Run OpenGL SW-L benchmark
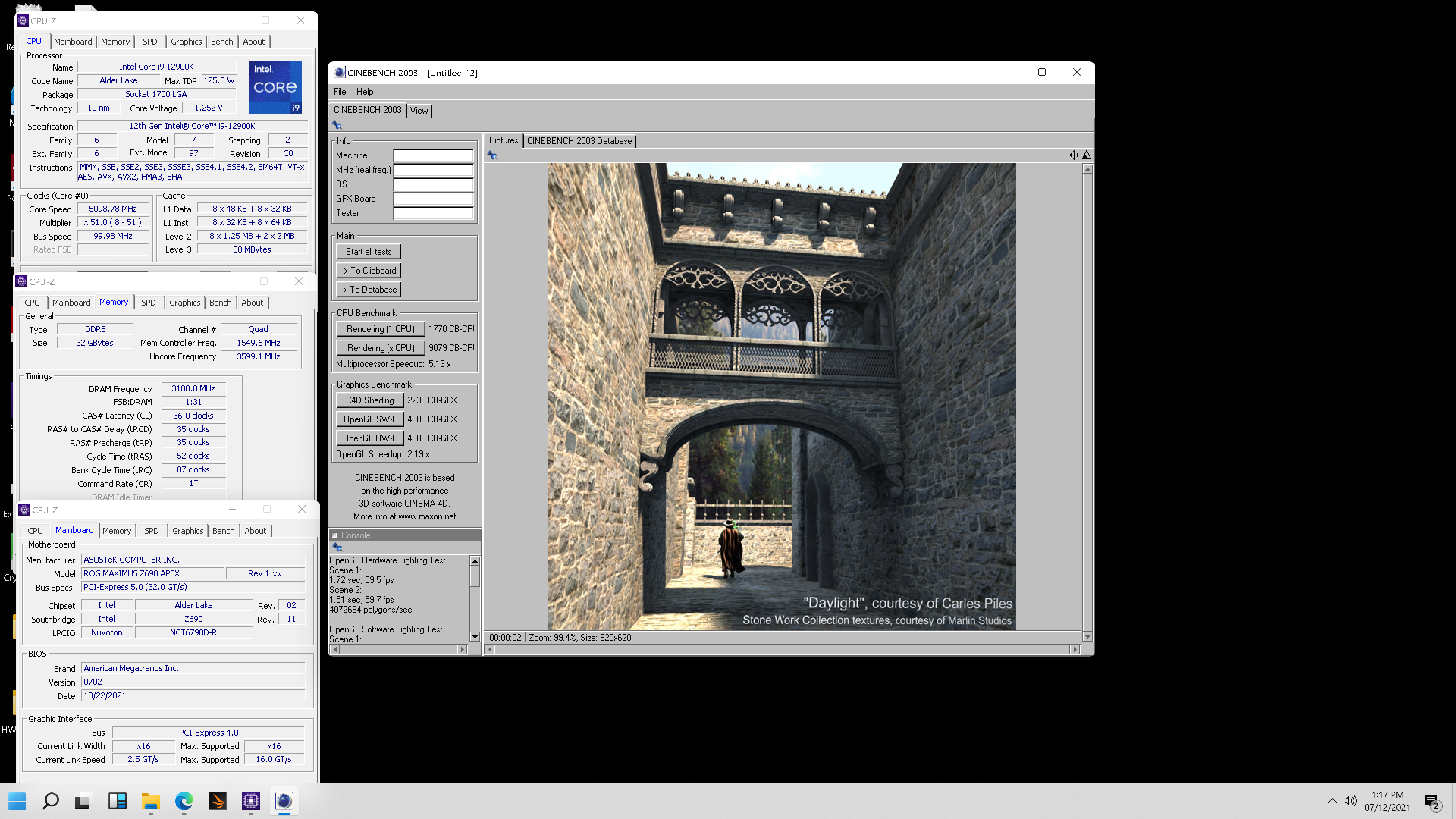 click(370, 419)
